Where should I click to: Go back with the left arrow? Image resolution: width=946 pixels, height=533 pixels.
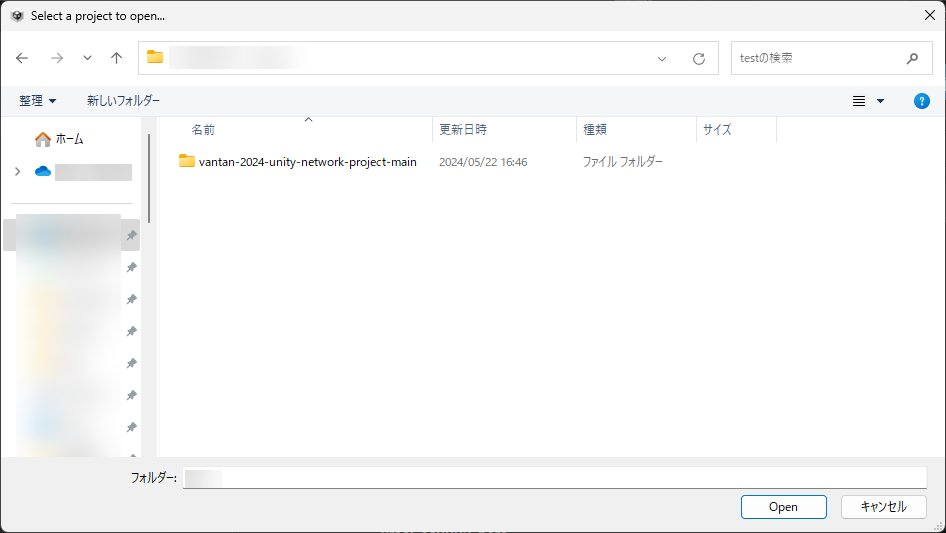click(22, 58)
